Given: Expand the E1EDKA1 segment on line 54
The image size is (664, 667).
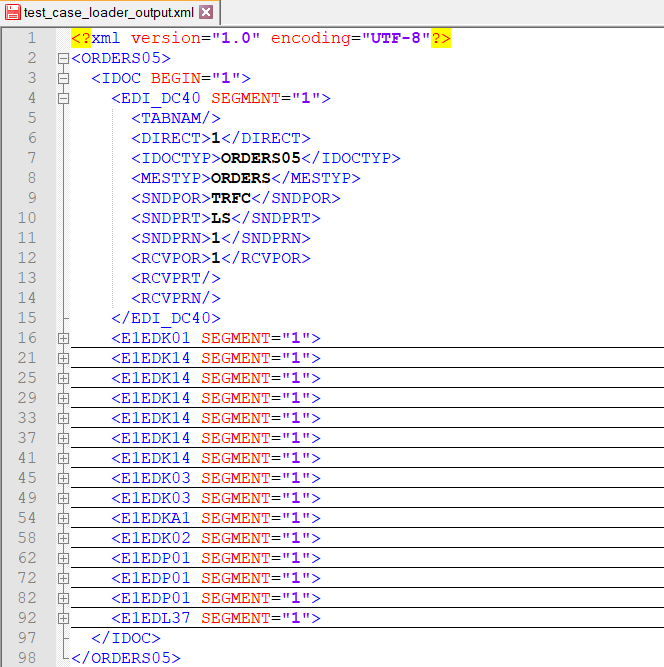Looking at the screenshot, I should [x=64, y=518].
